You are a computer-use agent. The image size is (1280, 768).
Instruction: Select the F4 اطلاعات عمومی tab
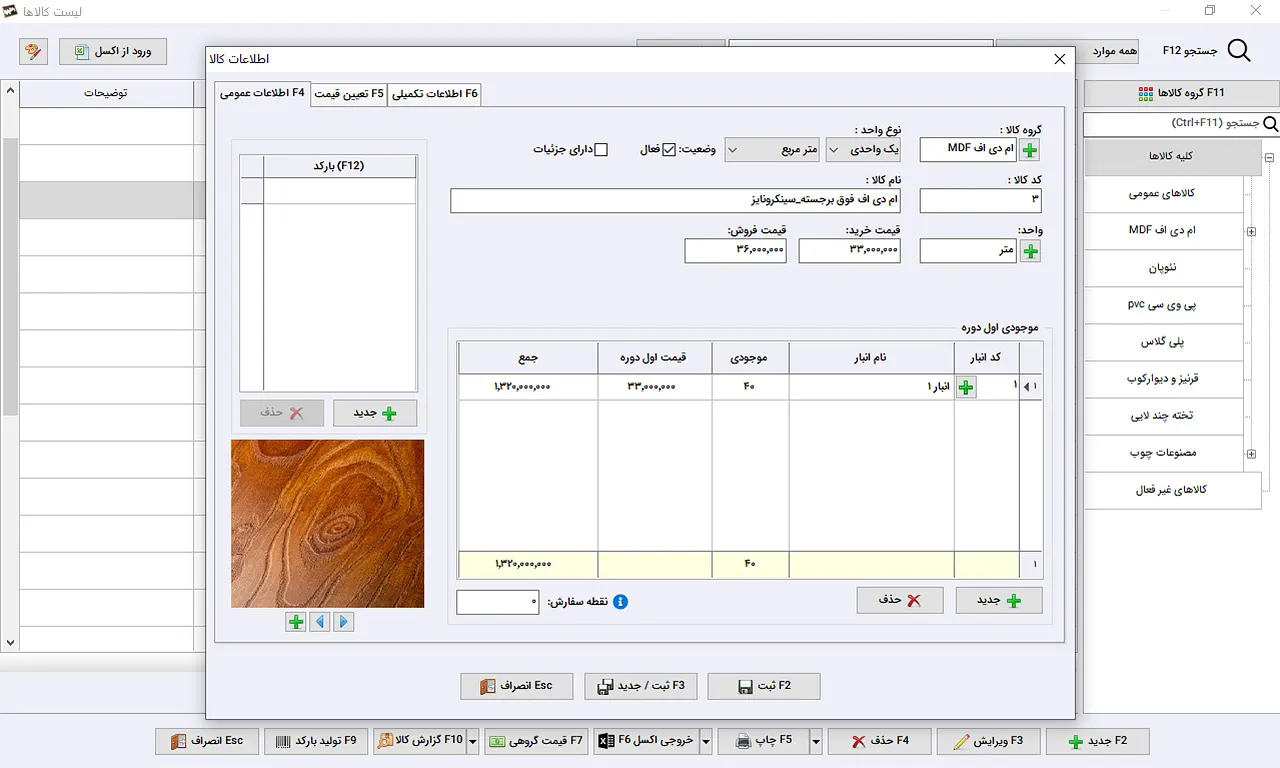click(262, 93)
